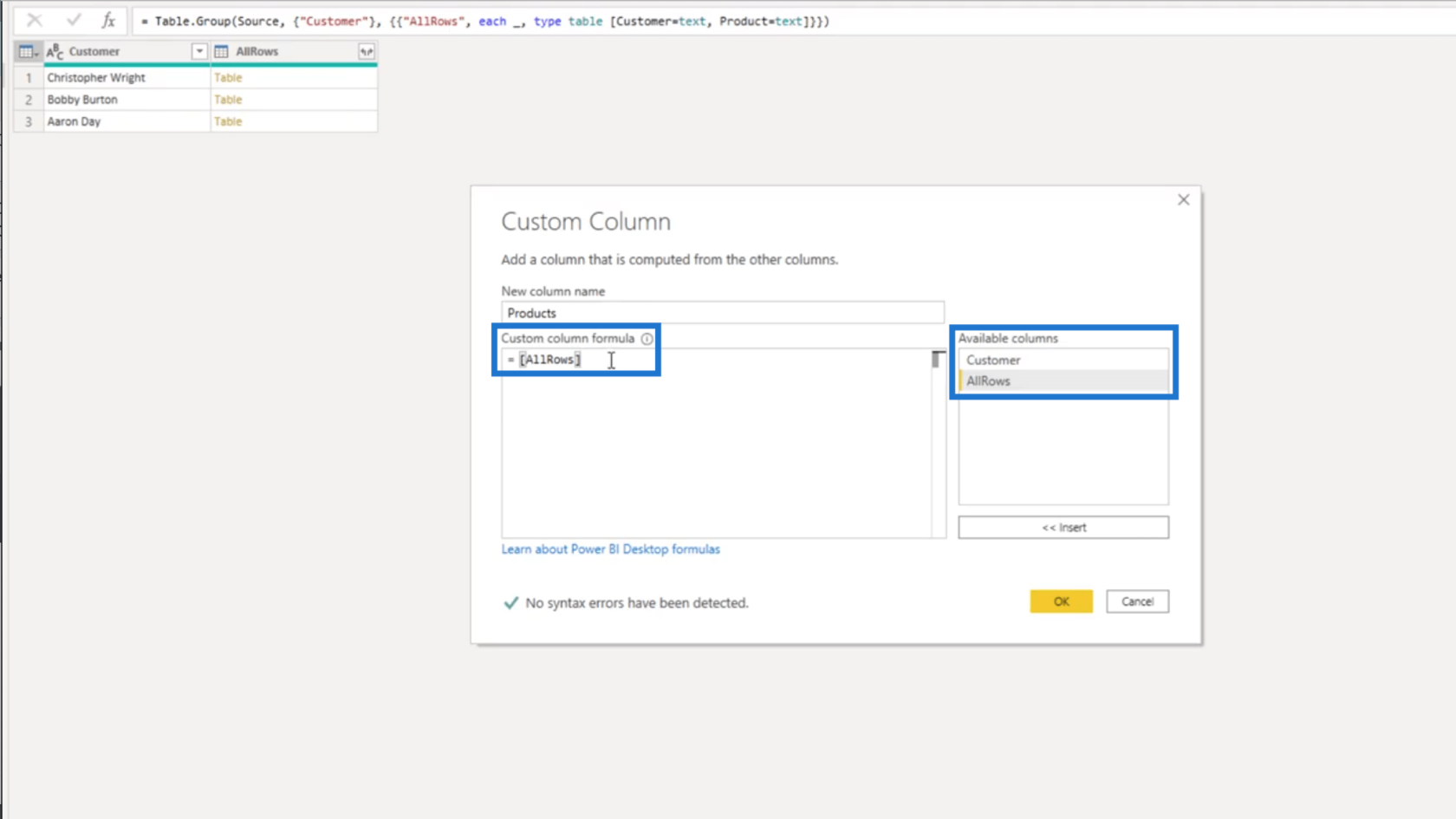Click the formula editor scrollbar thumb

point(939,359)
